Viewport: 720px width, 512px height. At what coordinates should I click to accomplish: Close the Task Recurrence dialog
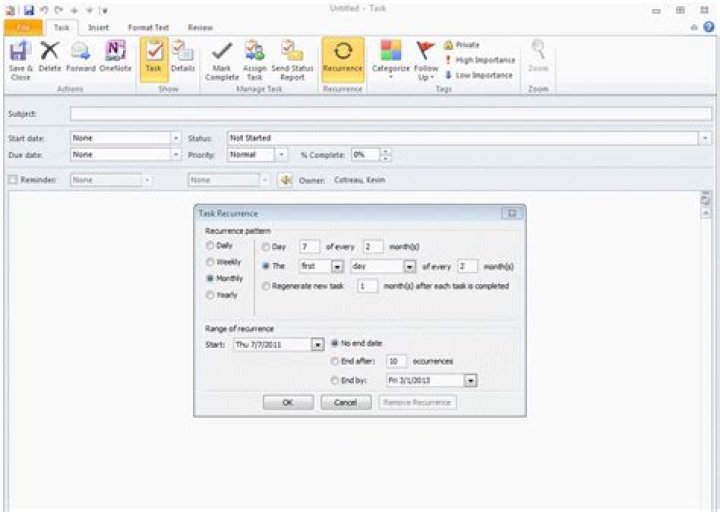(512, 214)
